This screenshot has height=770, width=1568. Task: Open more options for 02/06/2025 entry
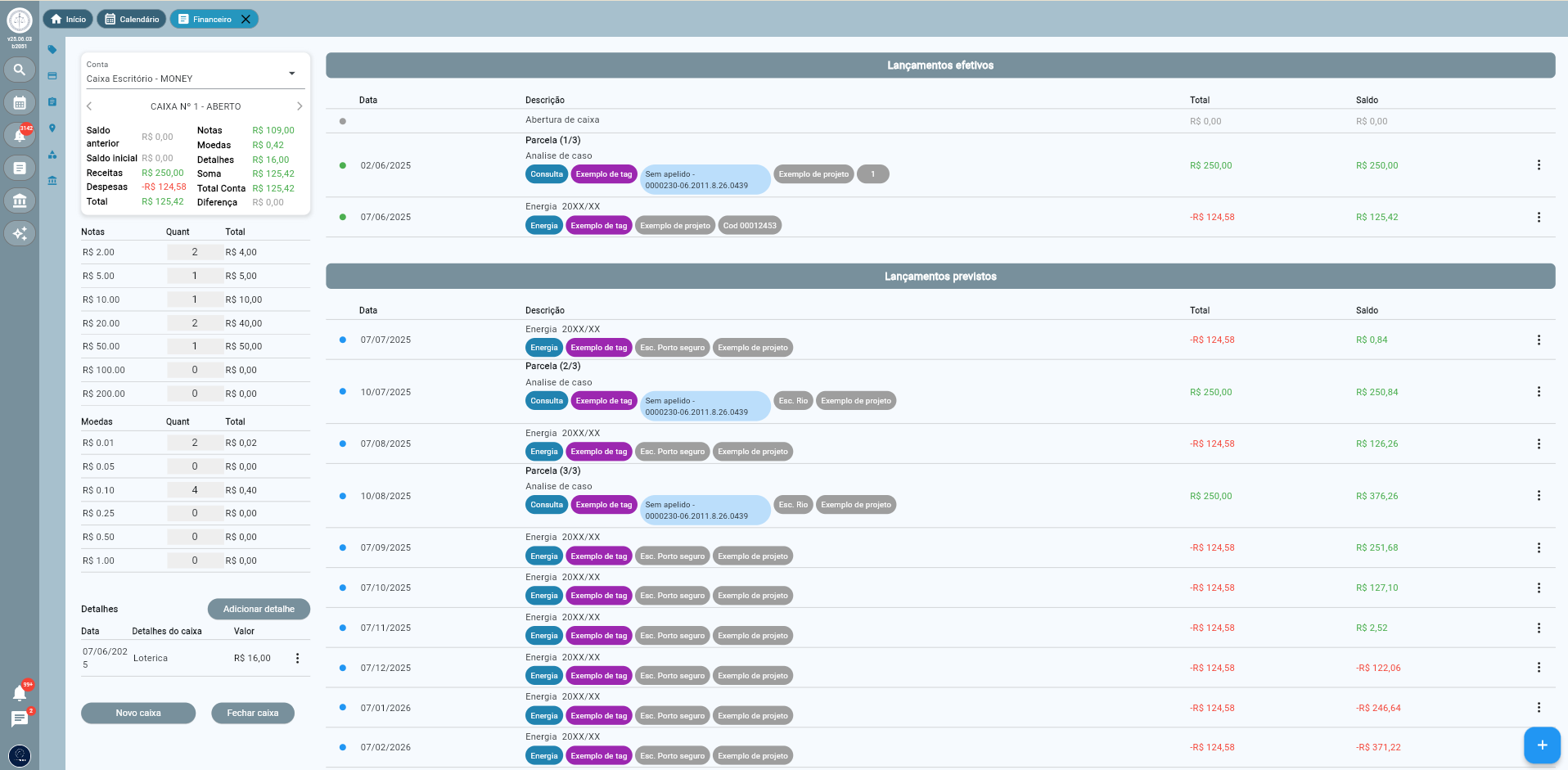tap(1539, 165)
